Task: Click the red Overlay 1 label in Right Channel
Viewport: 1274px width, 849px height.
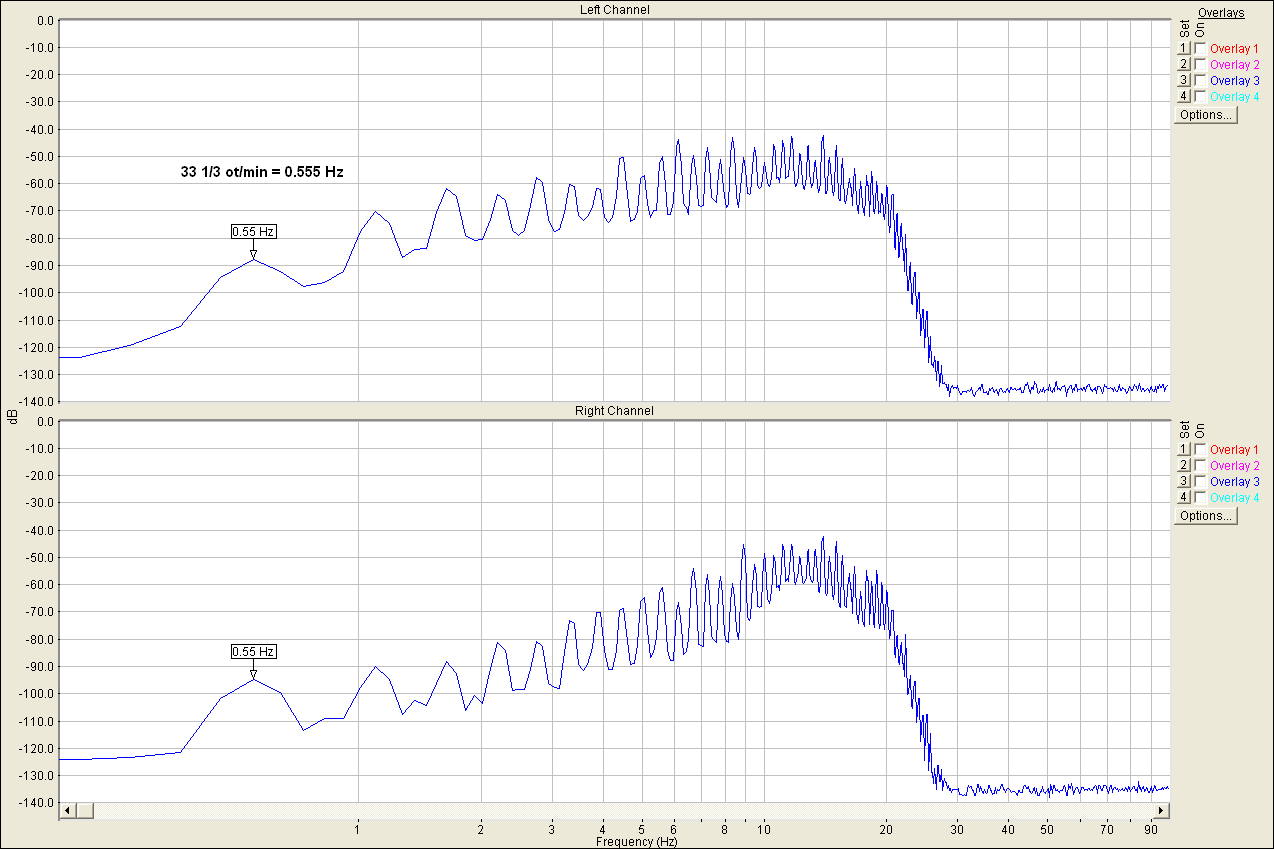Action: (1234, 449)
